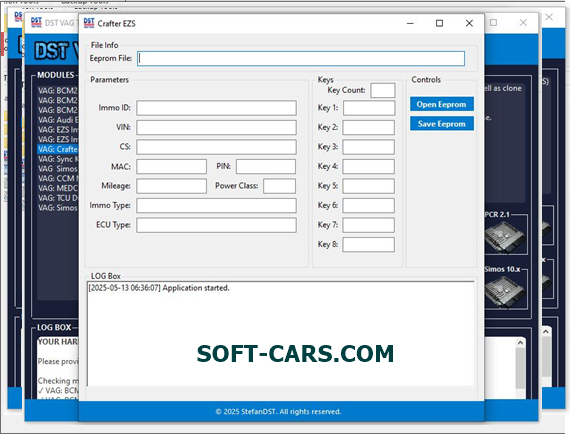Click the DST logo icon in Crafter EZS title bar
This screenshot has height=434, width=570.
tap(89, 23)
